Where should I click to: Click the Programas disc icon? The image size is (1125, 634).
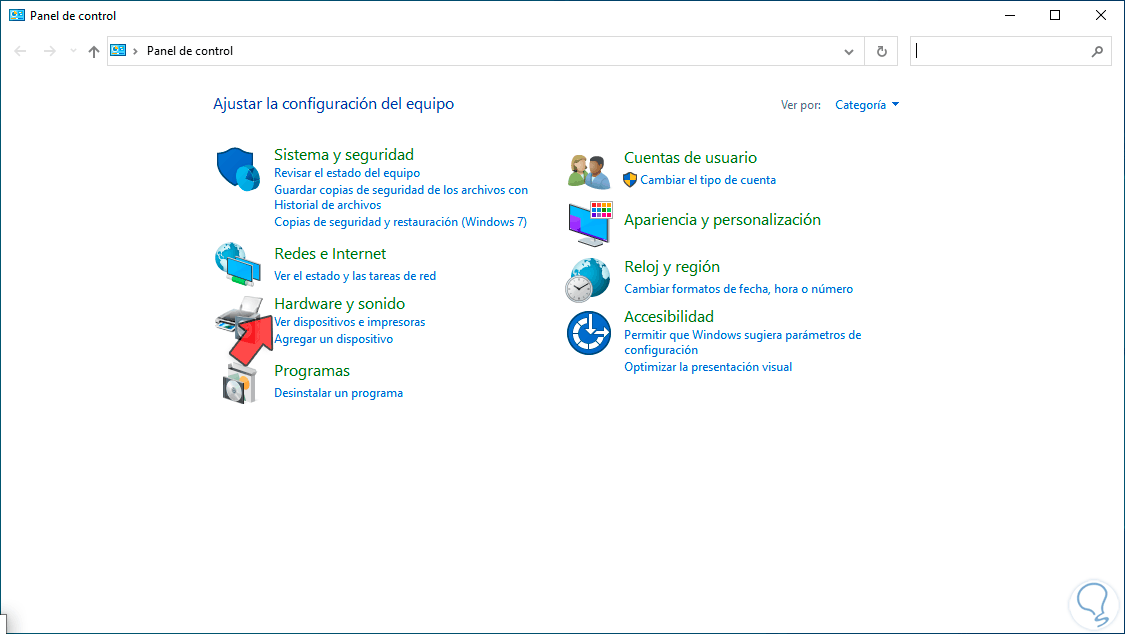239,383
